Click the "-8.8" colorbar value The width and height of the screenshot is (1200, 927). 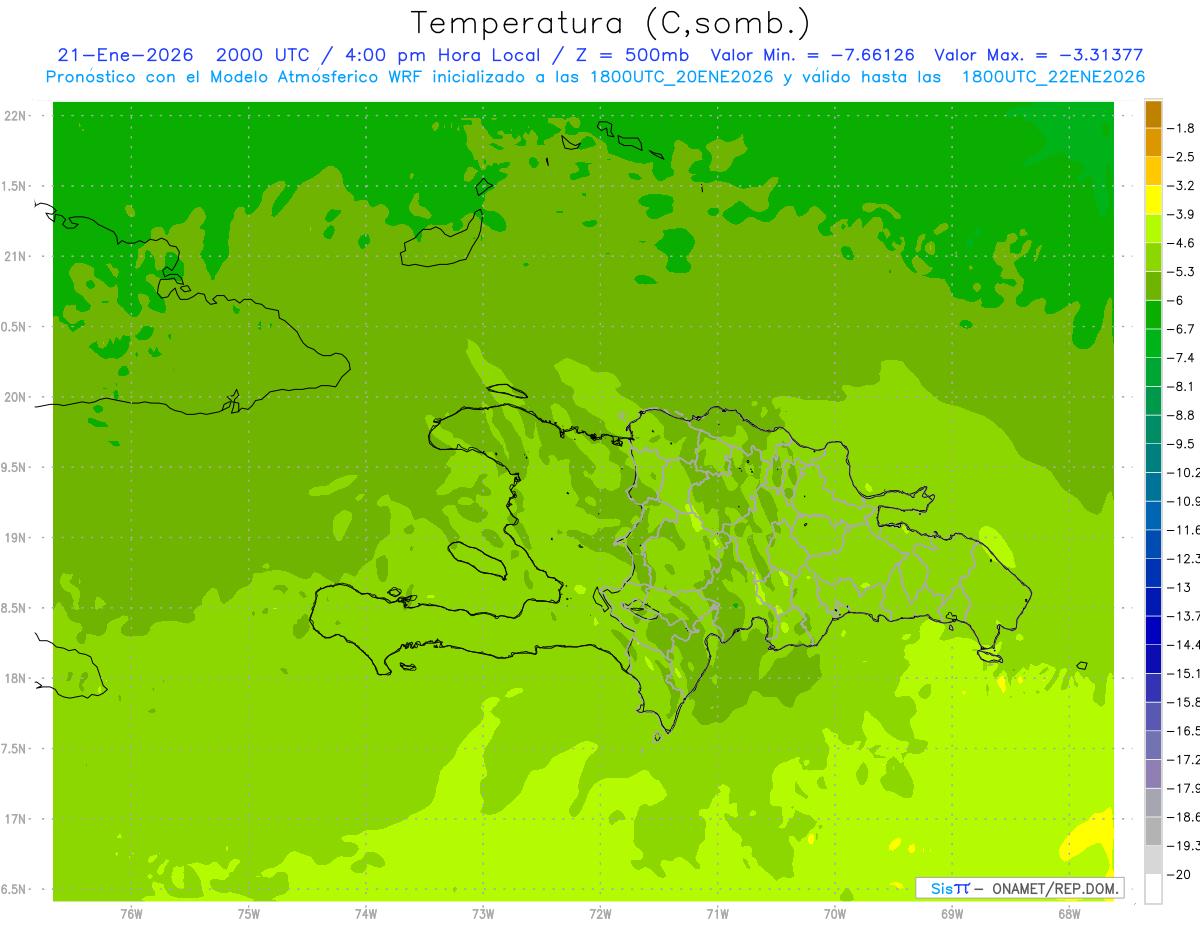pyautogui.click(x=1182, y=415)
